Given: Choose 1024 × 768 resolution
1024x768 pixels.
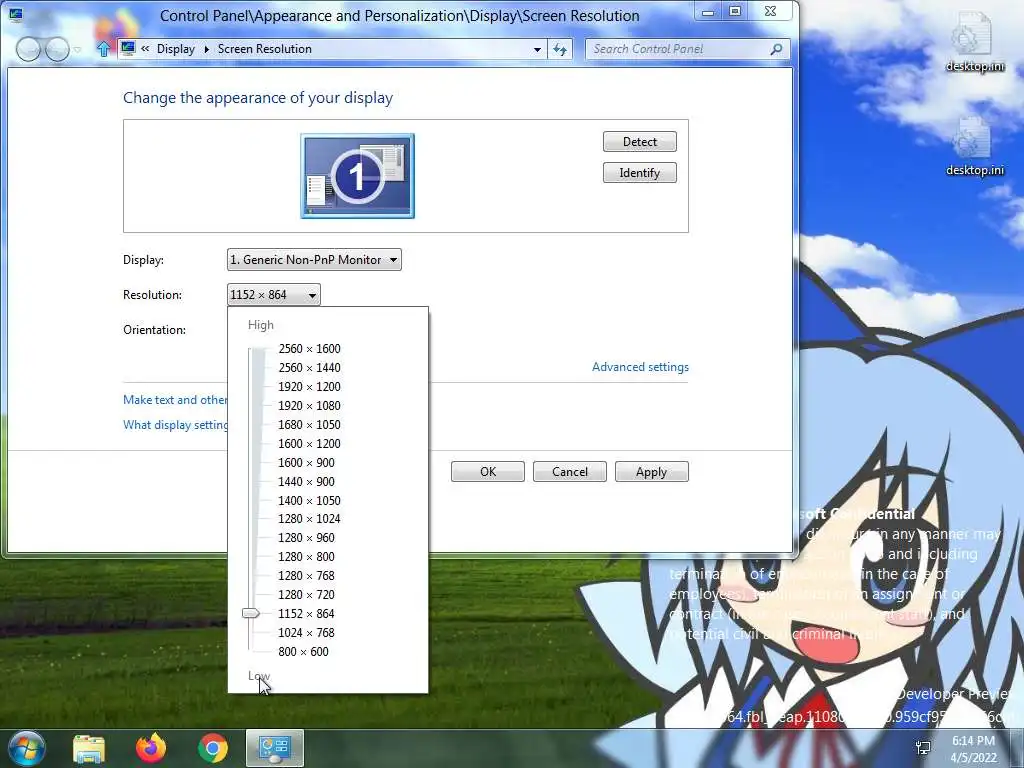Looking at the screenshot, I should pyautogui.click(x=306, y=633).
